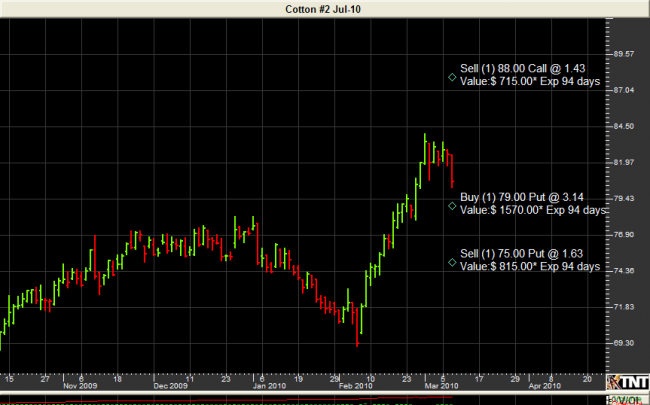This screenshot has height=405, width=650.
Task: Click the Jan 2010 date axis label
Action: pos(269,386)
